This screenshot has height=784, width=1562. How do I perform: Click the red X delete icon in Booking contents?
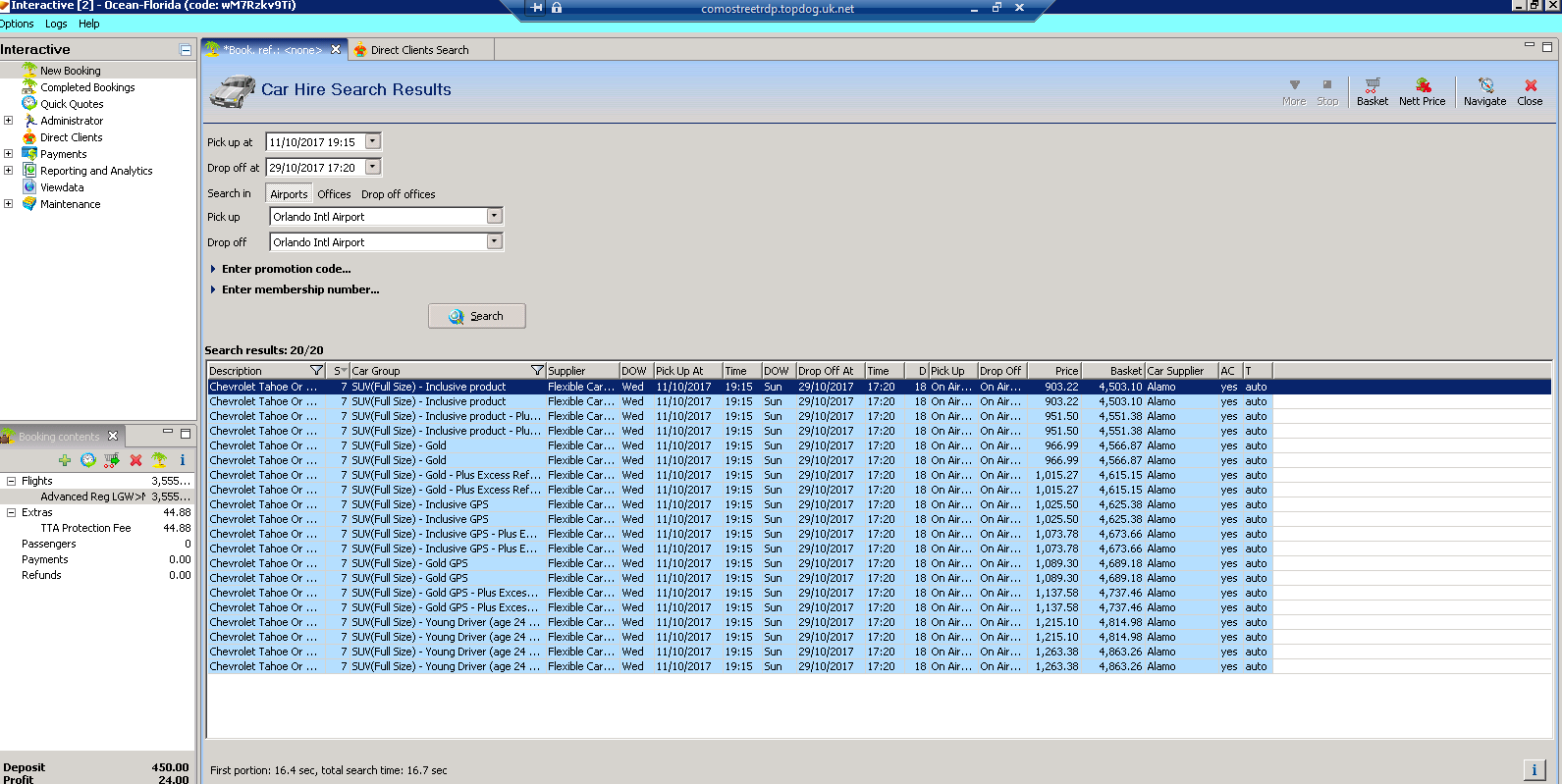point(135,460)
